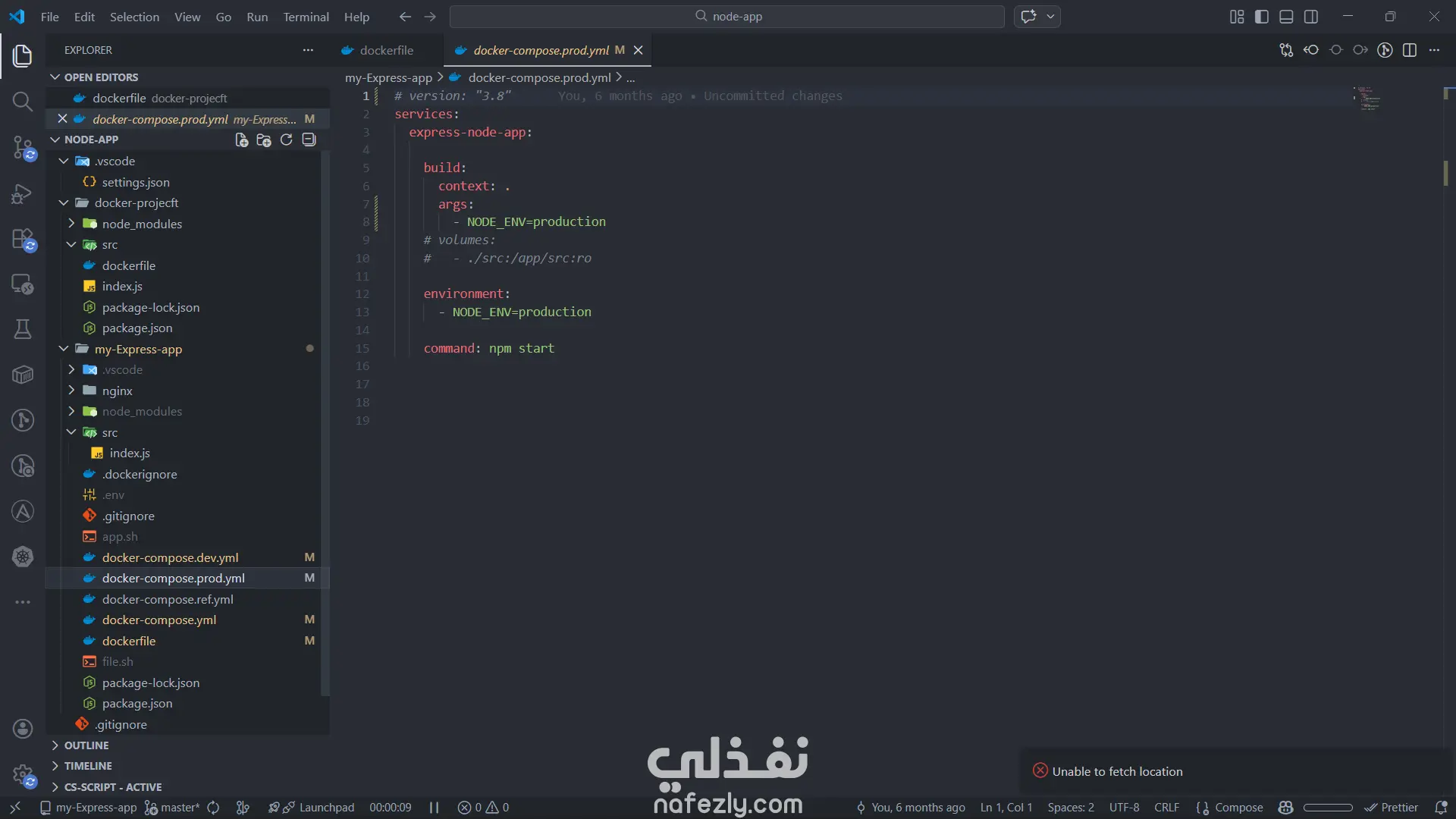Open the Terminal menu
1456x819 pixels.
[306, 17]
